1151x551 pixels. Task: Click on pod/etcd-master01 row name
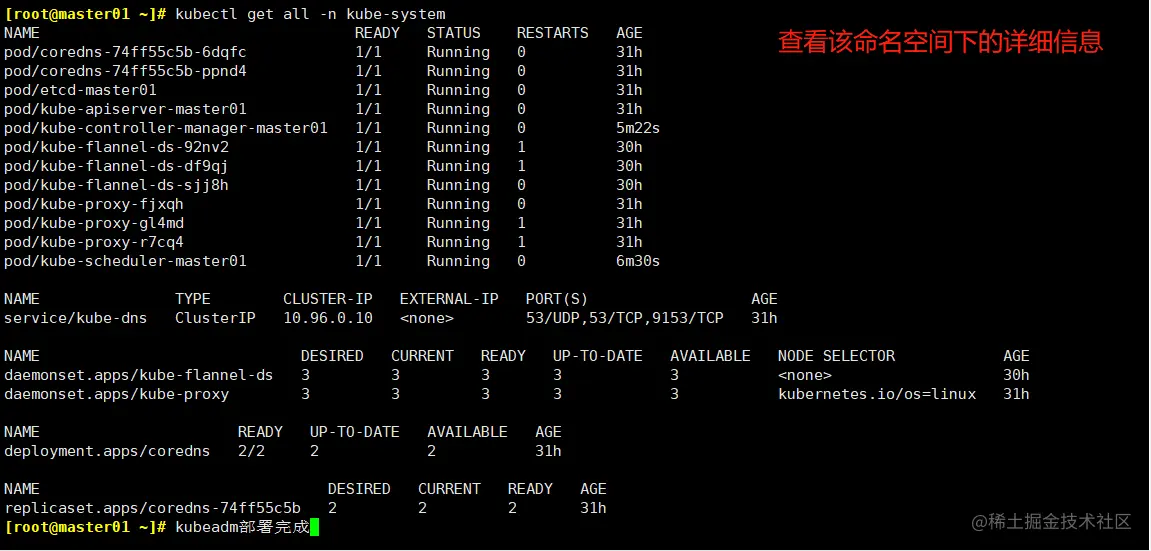(x=80, y=90)
